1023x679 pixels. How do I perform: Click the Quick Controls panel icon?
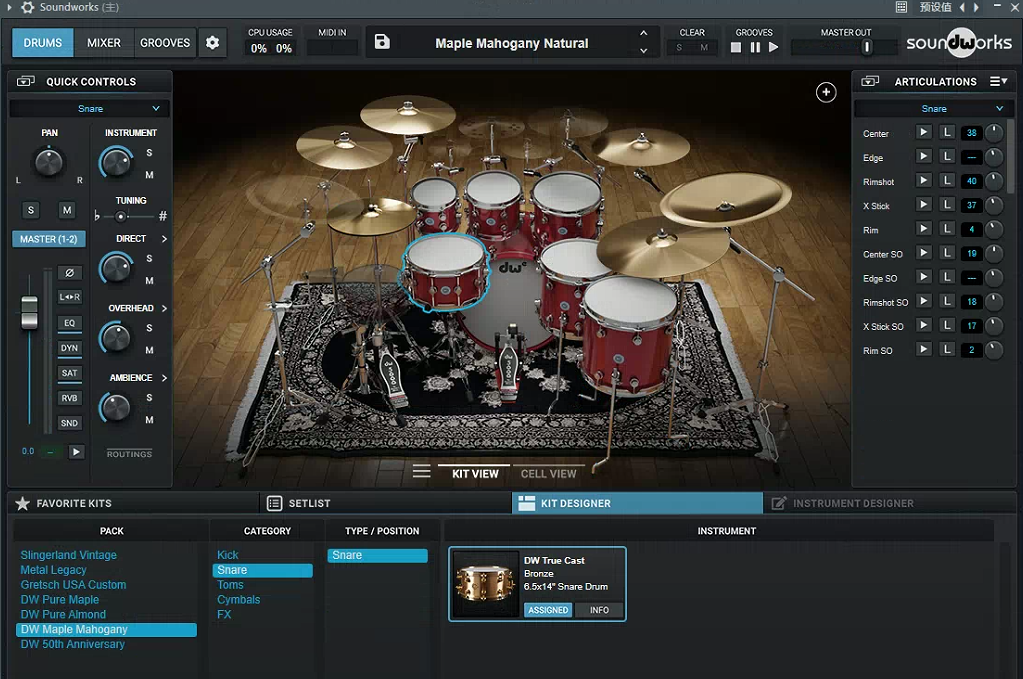25,82
